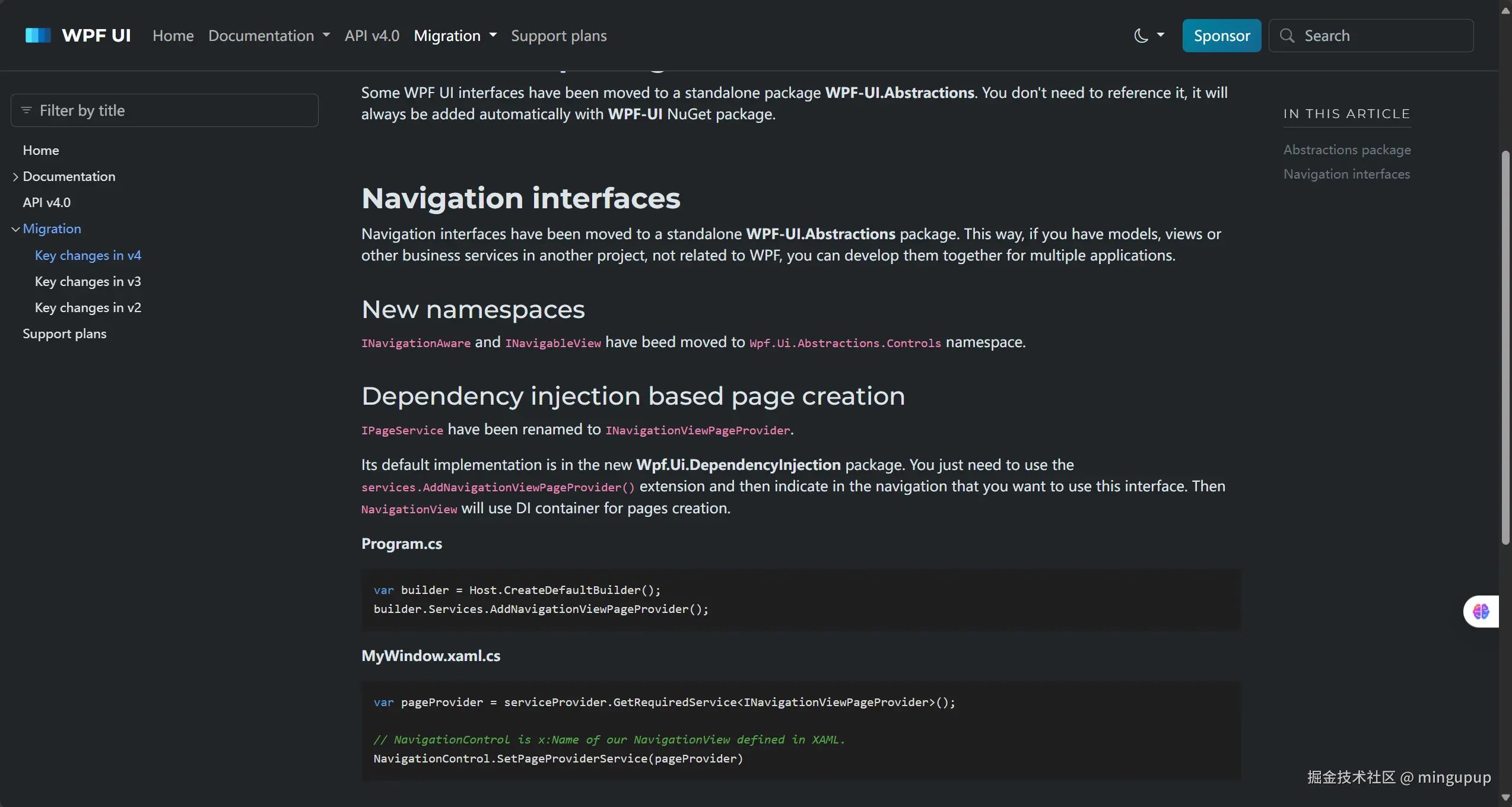Click the WPF UI logo icon
Image resolution: width=1512 pixels, height=807 pixels.
pos(38,36)
